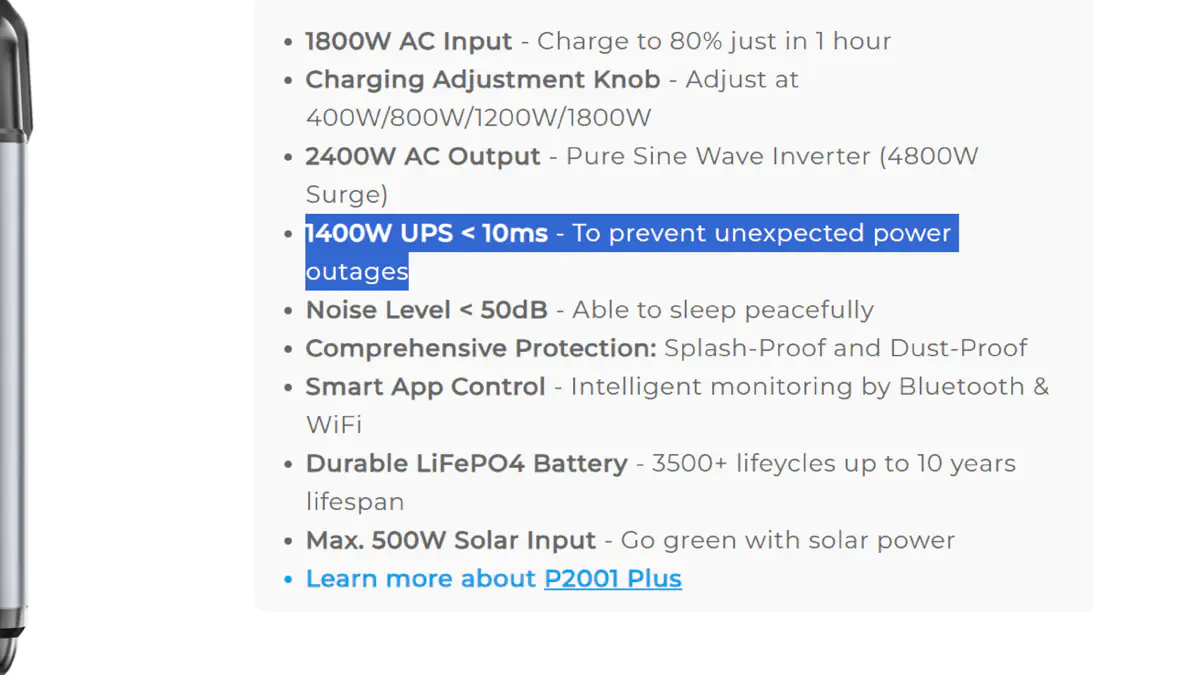The width and height of the screenshot is (1200, 675).
Task: Click the highlighted '1400W UPS < 10ms' heading
Action: tap(427, 233)
